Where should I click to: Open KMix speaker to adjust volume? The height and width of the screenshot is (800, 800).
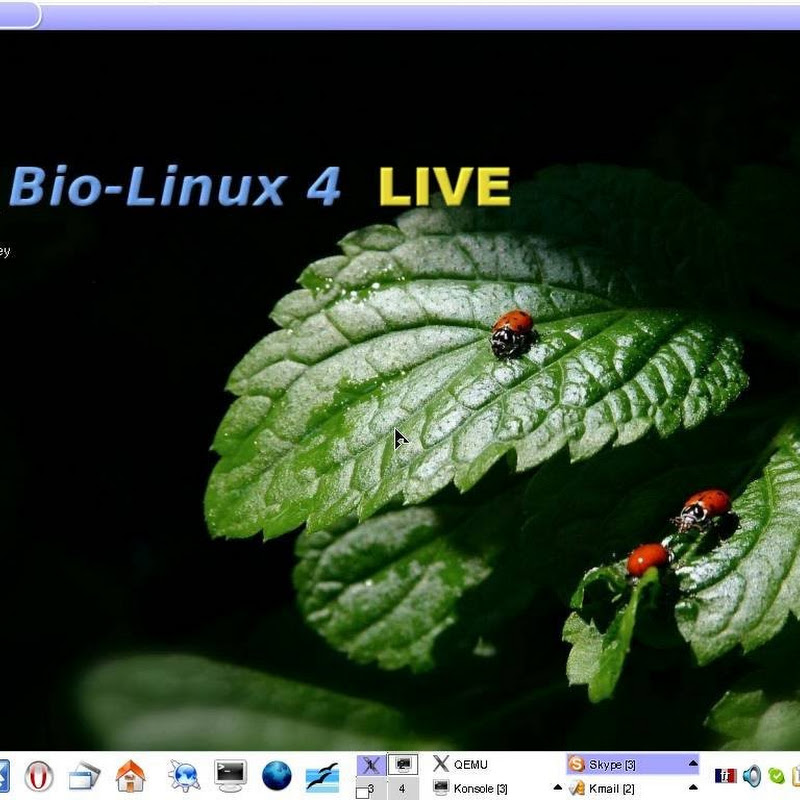pos(752,775)
